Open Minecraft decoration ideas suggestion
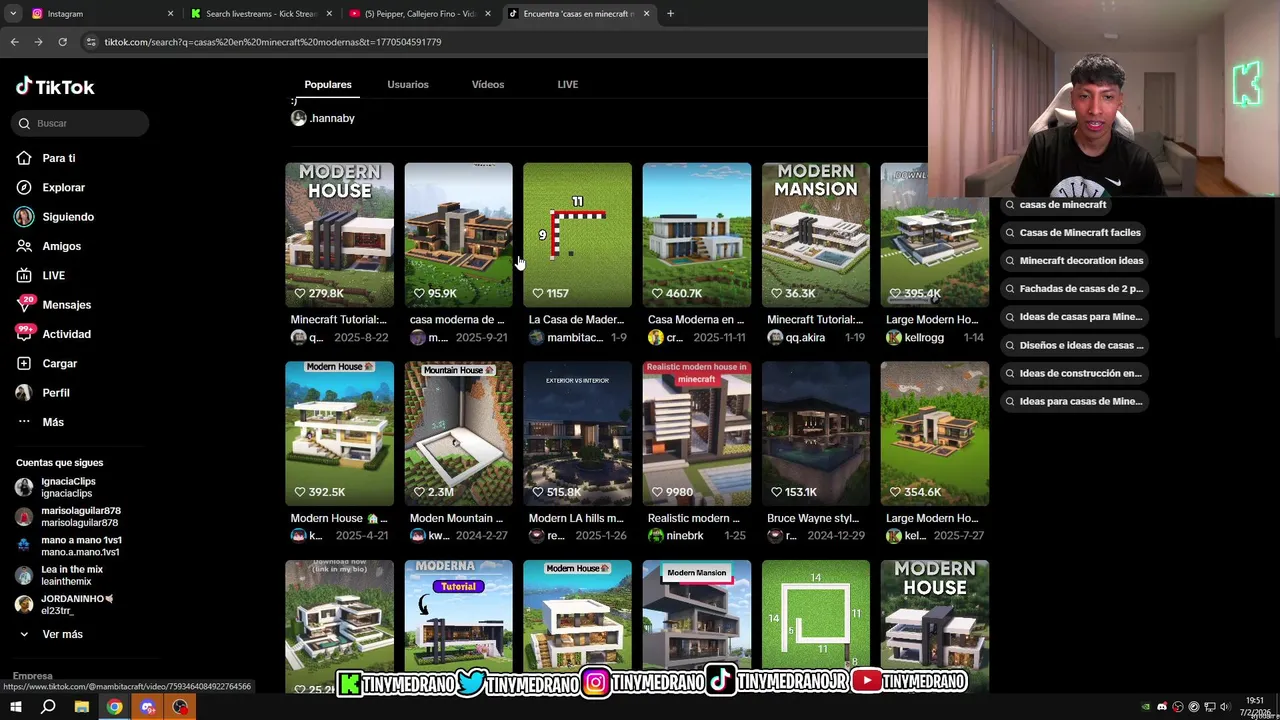 1074,261
